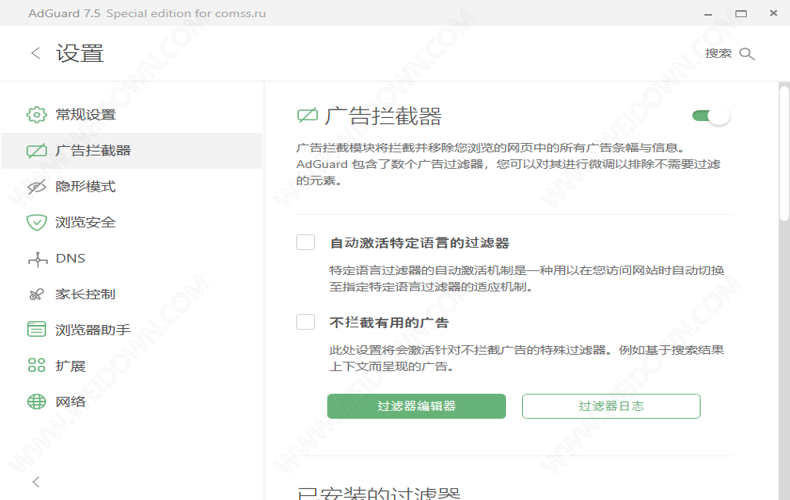Go back using the header arrow
This screenshot has width=790, height=500.
click(x=36, y=54)
